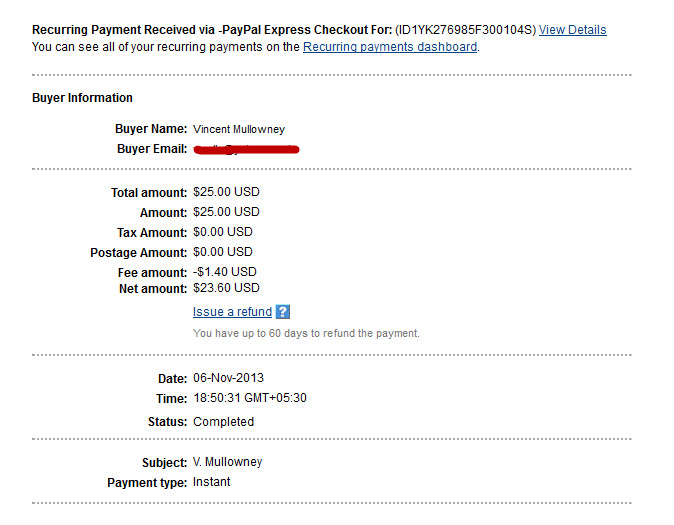
Task: Click the payment type Instant
Action: point(211,482)
